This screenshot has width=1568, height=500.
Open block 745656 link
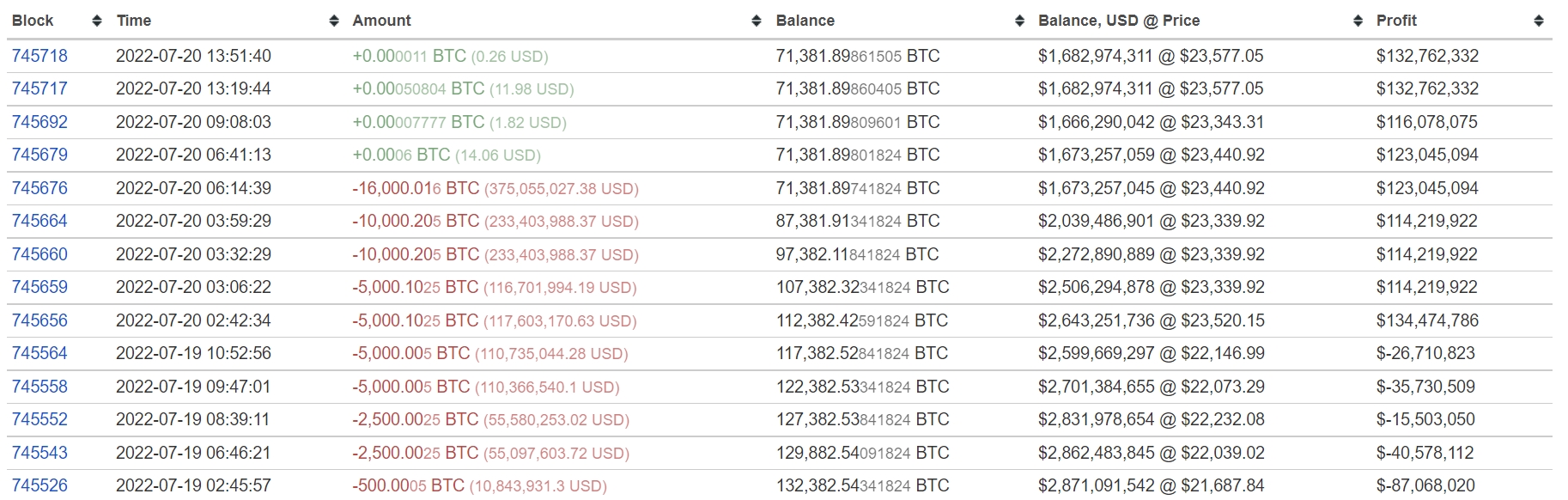tap(40, 320)
